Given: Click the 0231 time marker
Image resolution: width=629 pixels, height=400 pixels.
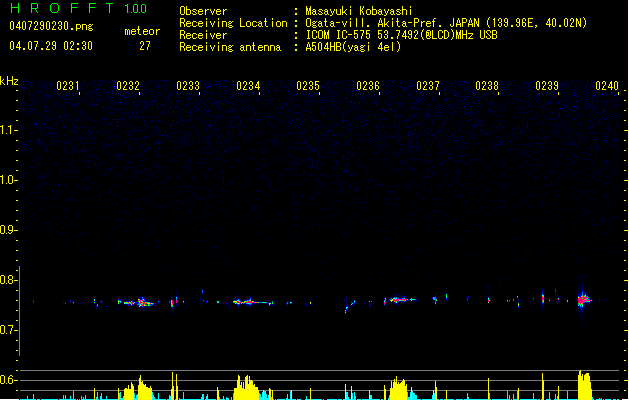Looking at the screenshot, I should click(68, 85).
